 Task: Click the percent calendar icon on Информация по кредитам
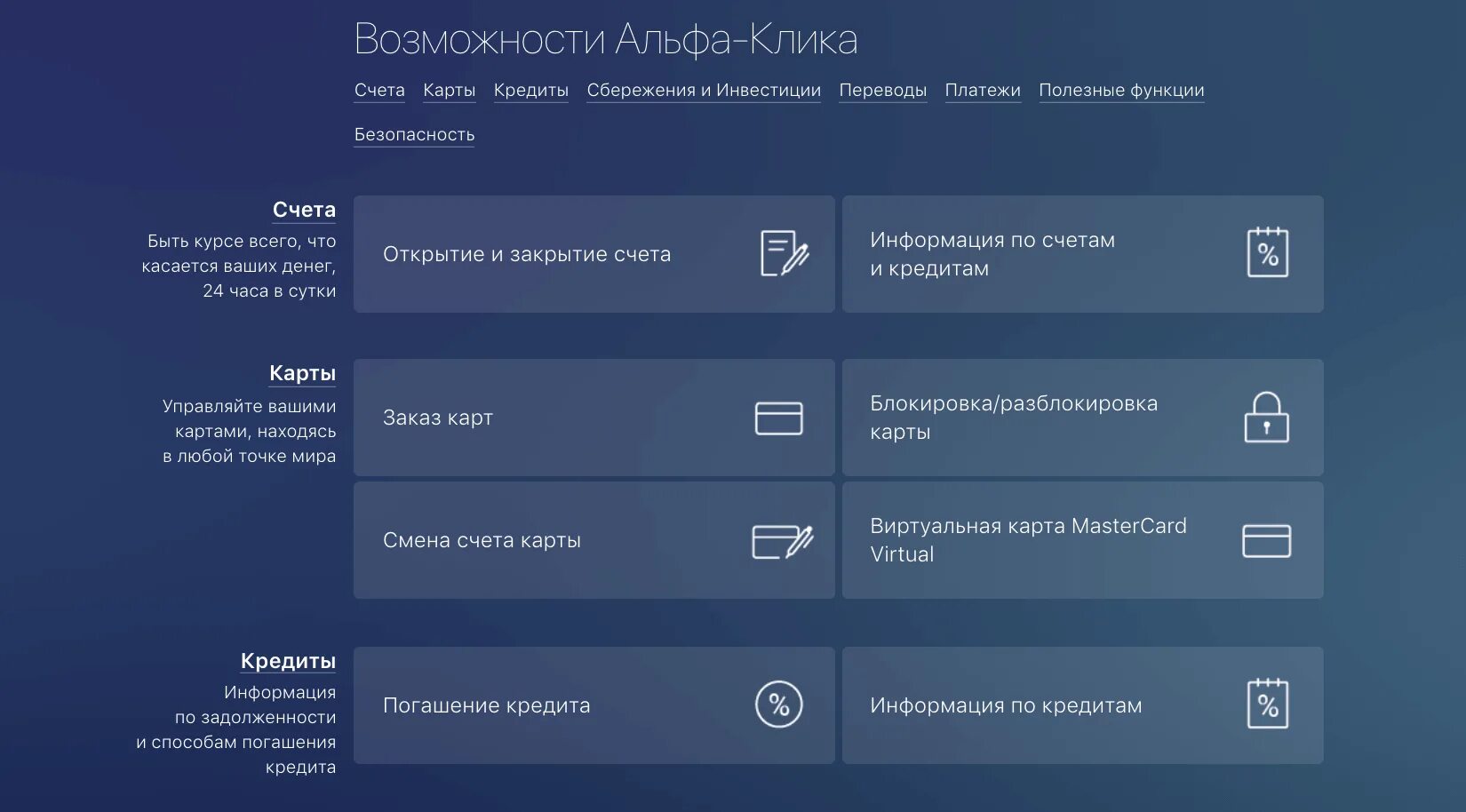coord(1267,704)
